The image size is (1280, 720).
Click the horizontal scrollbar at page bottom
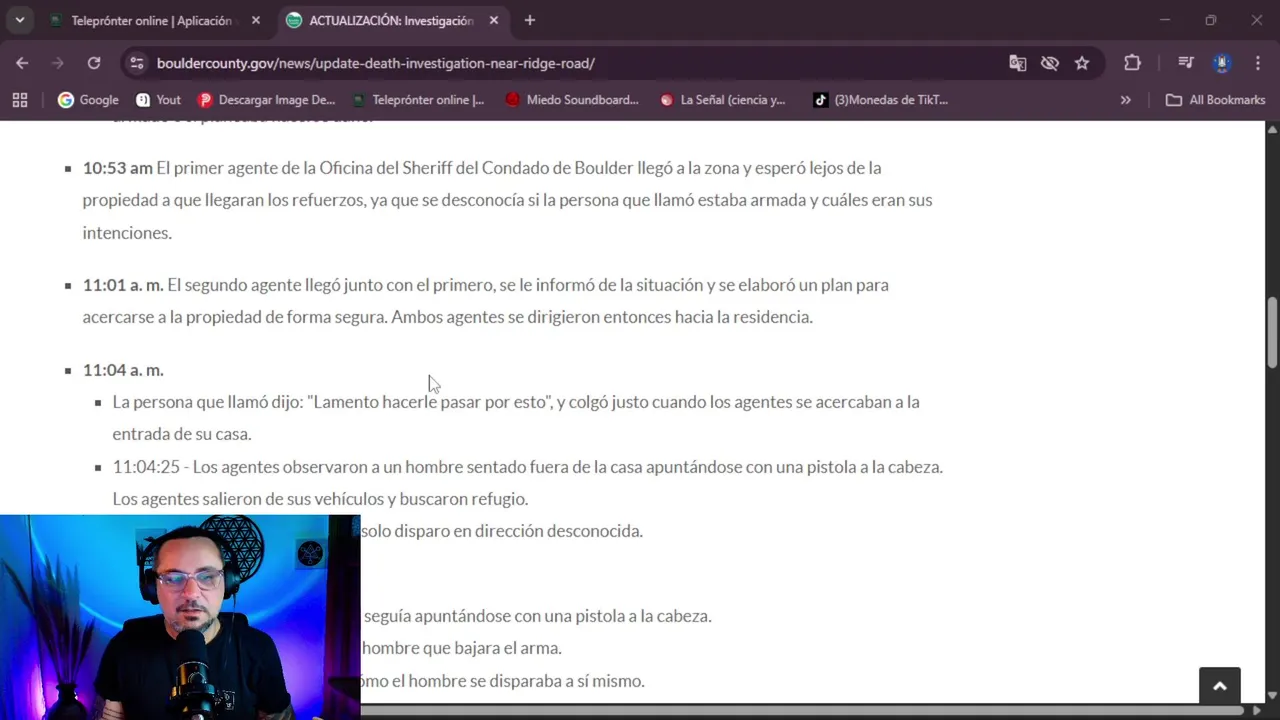[802, 711]
